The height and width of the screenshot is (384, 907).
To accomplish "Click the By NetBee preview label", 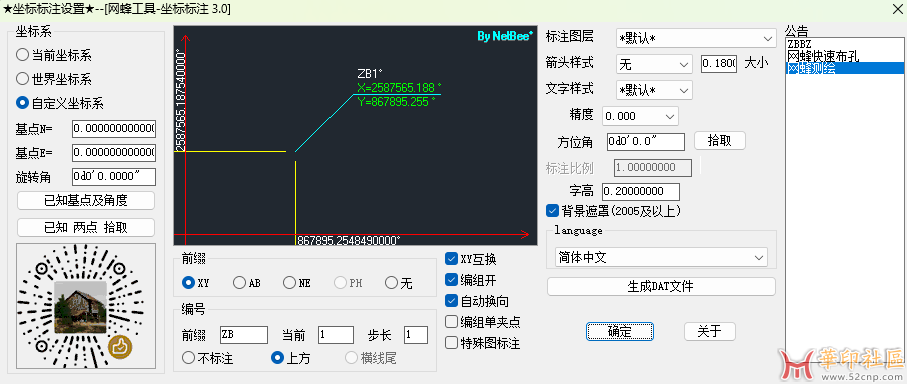I will pyautogui.click(x=505, y=36).
